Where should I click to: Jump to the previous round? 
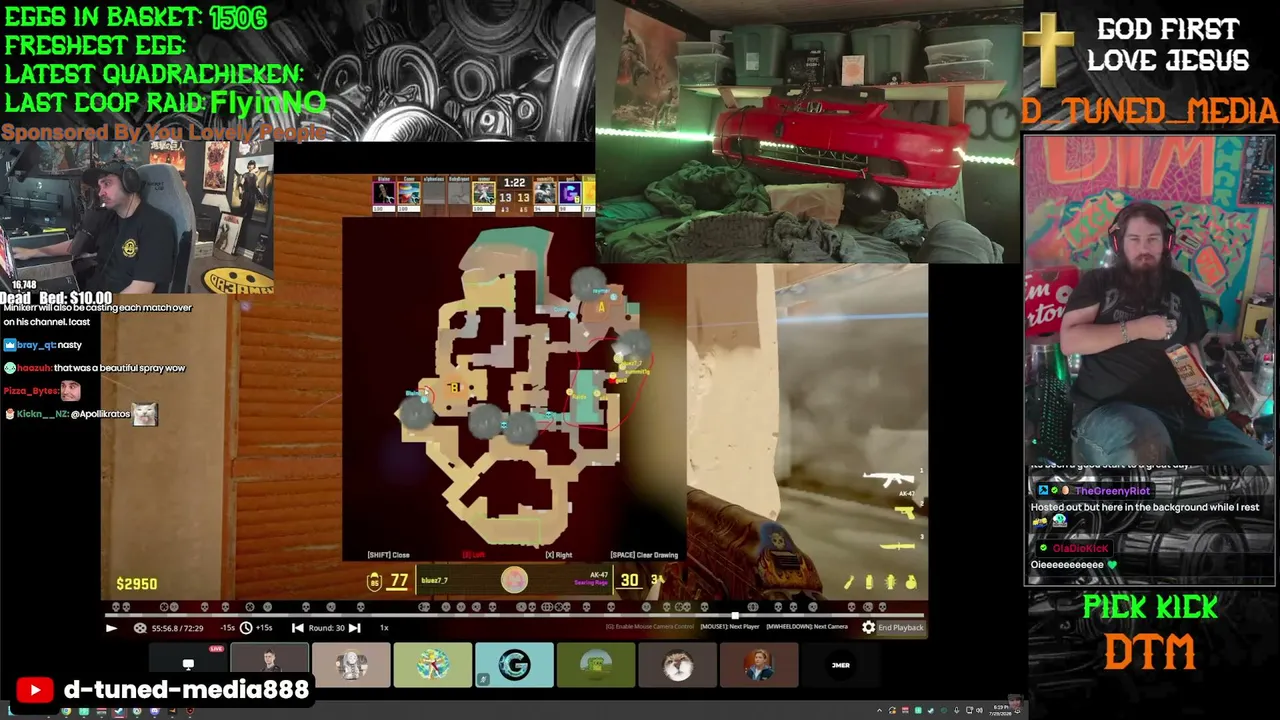[x=297, y=628]
